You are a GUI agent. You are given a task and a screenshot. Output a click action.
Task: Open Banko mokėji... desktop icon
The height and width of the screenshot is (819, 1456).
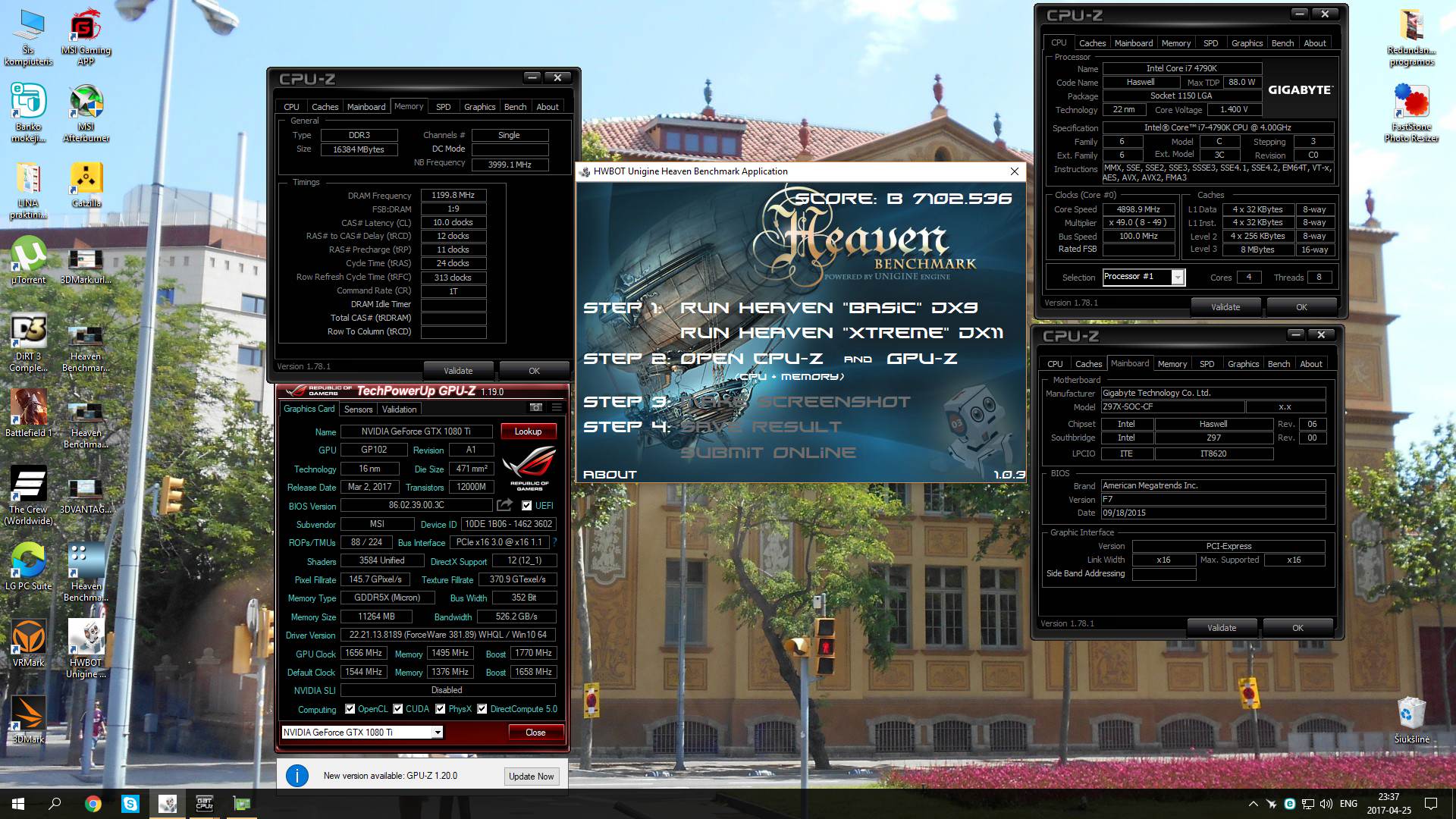[x=28, y=114]
